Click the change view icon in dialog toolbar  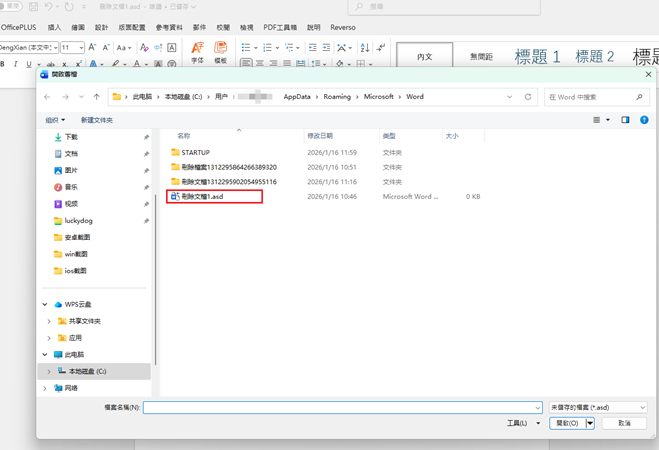point(596,120)
